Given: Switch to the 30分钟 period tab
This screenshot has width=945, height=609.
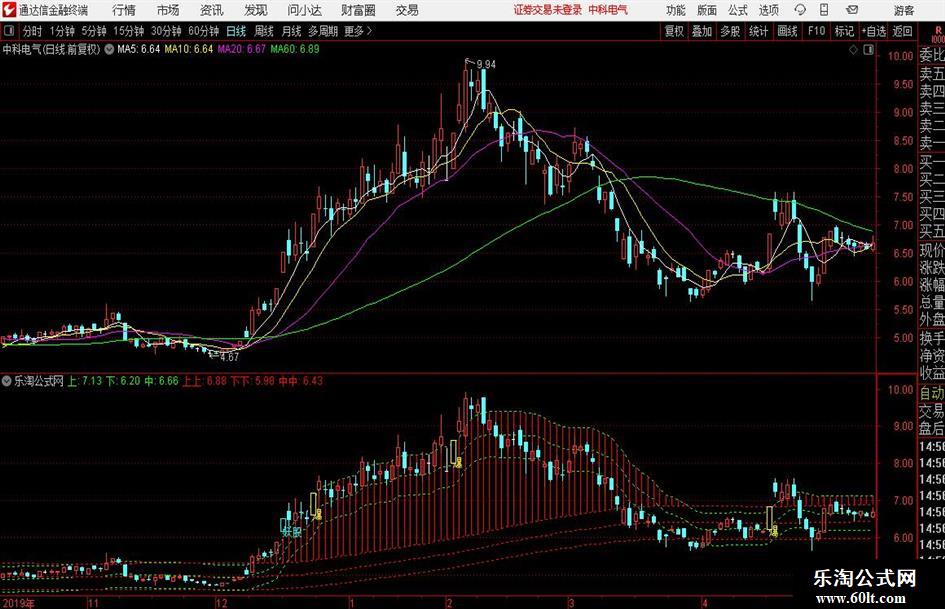Looking at the screenshot, I should point(166,31).
